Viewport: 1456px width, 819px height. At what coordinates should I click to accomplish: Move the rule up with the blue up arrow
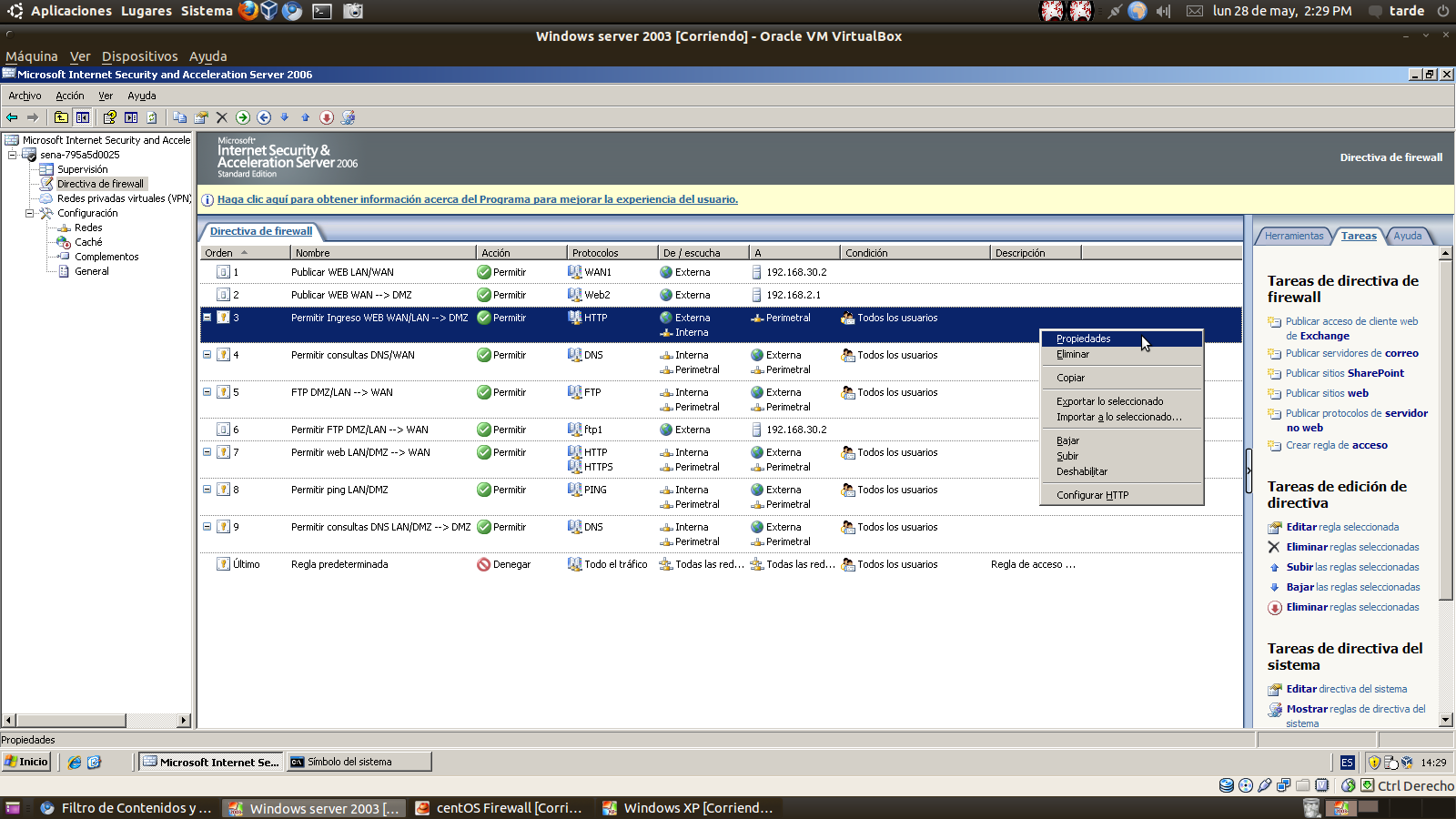click(305, 117)
